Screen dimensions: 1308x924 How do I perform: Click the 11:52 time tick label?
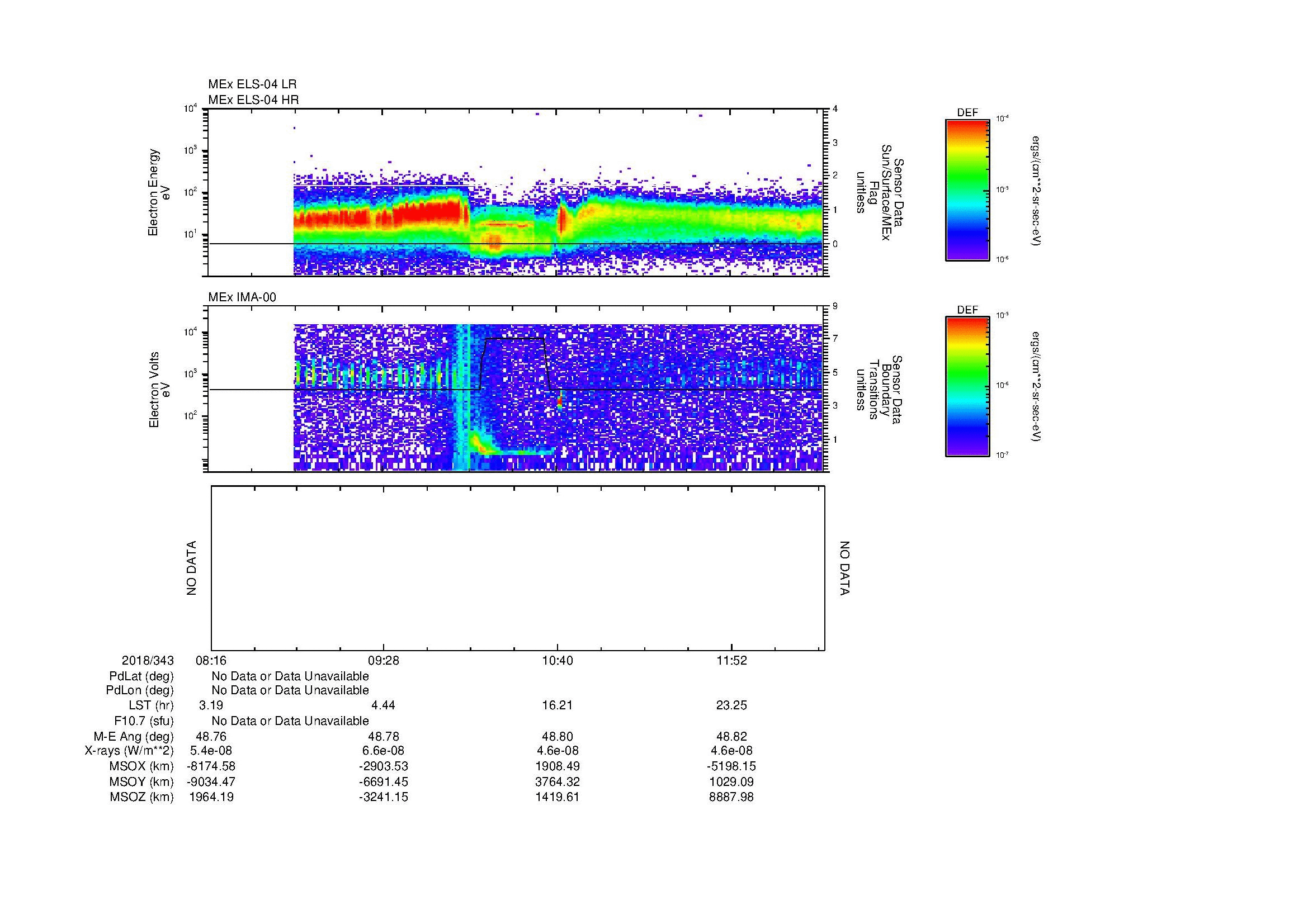[731, 661]
